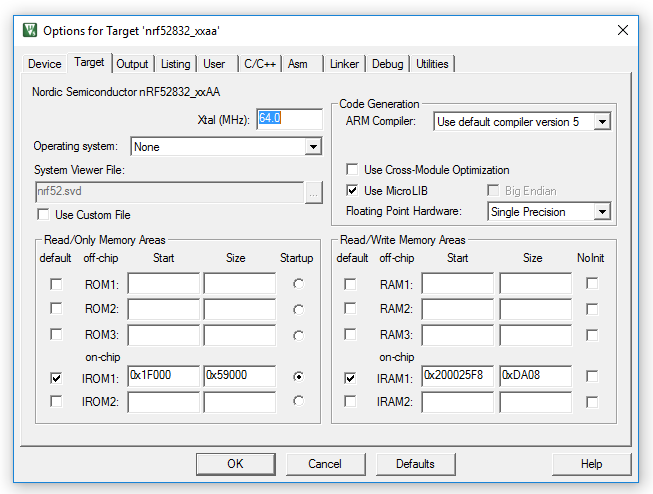Select the ROM3 Startup radio button
This screenshot has height=494, width=653.
click(x=298, y=336)
